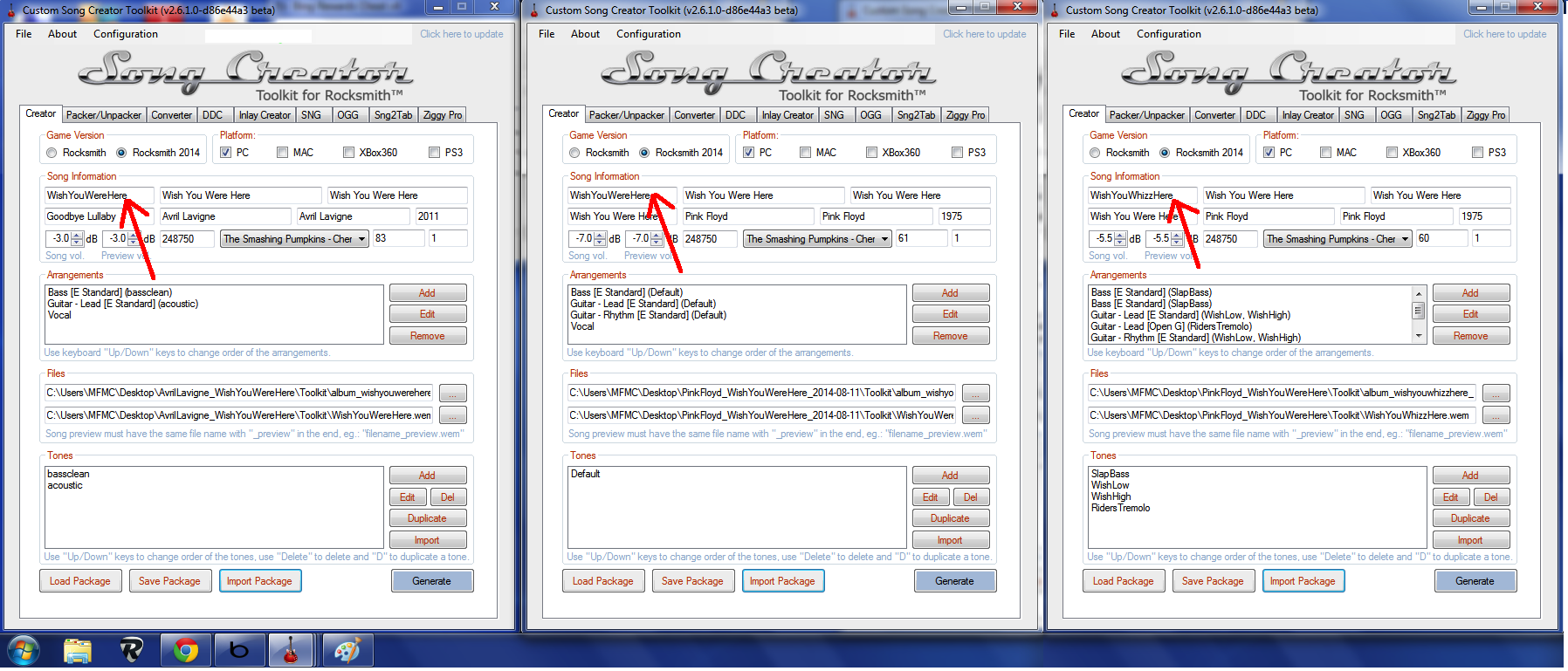Viewport: 1568px width, 671px height.
Task: Click 'Click here to update' in middle window
Action: coord(985,34)
